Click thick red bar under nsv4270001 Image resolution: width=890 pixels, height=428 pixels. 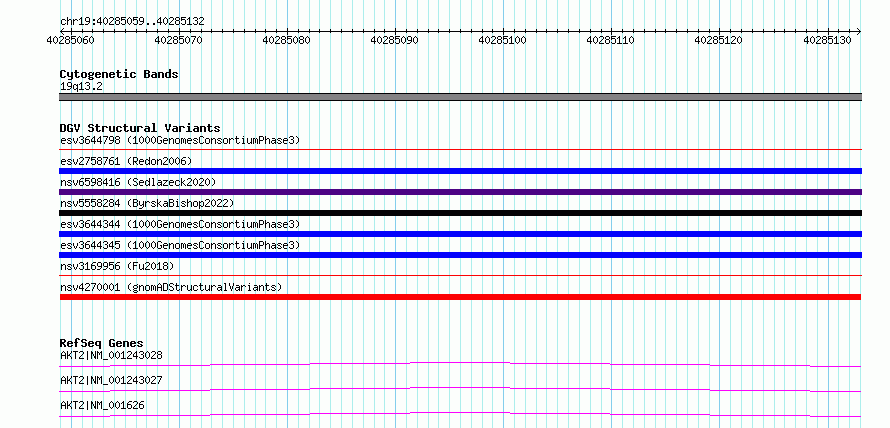460,297
